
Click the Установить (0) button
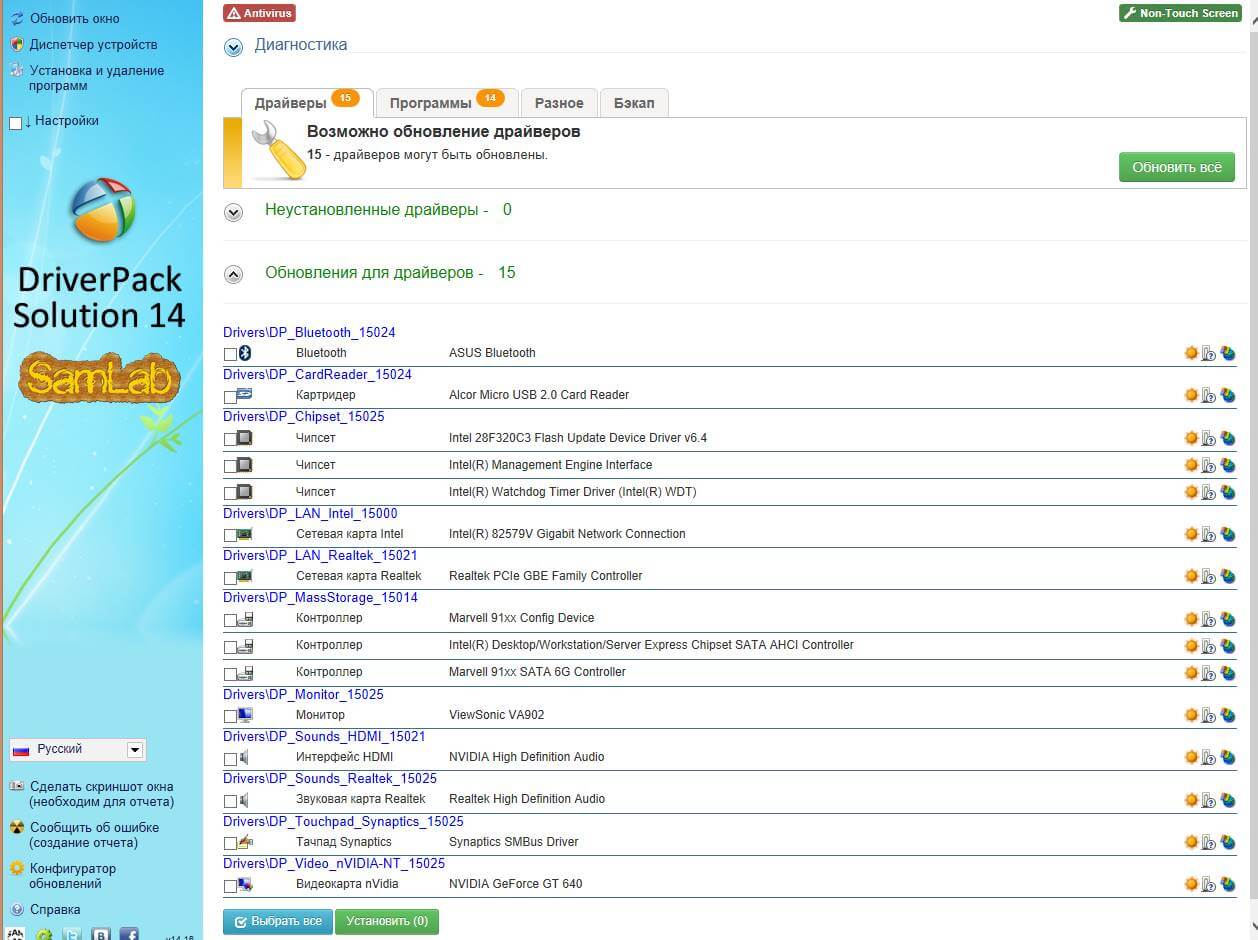387,921
